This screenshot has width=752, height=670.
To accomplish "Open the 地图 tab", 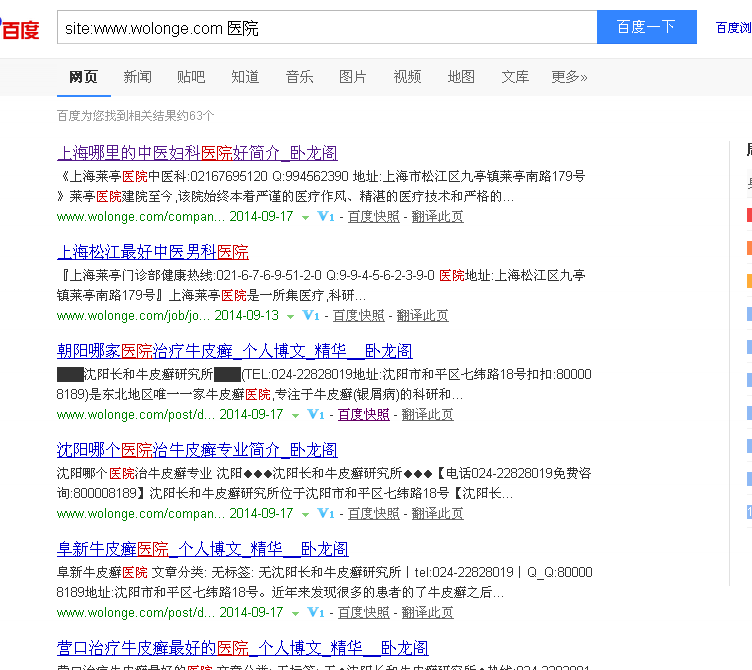I will (461, 77).
